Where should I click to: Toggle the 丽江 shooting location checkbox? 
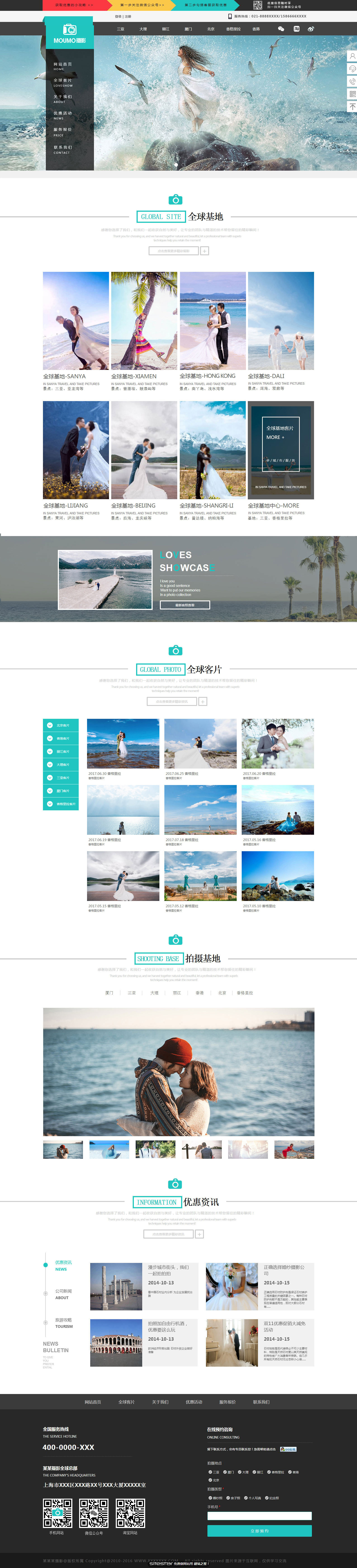(254, 1472)
